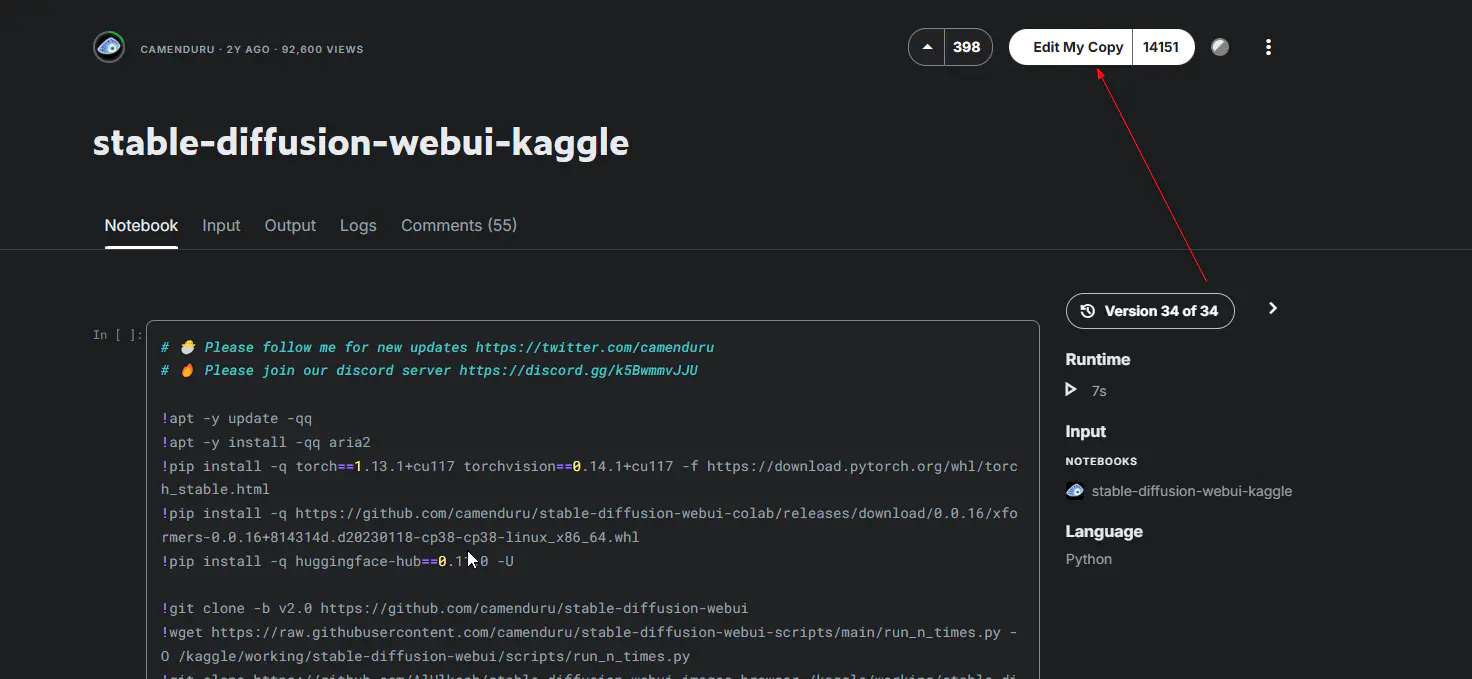Viewport: 1472px width, 679px height.
Task: Open the Input tab
Action: click(x=221, y=226)
